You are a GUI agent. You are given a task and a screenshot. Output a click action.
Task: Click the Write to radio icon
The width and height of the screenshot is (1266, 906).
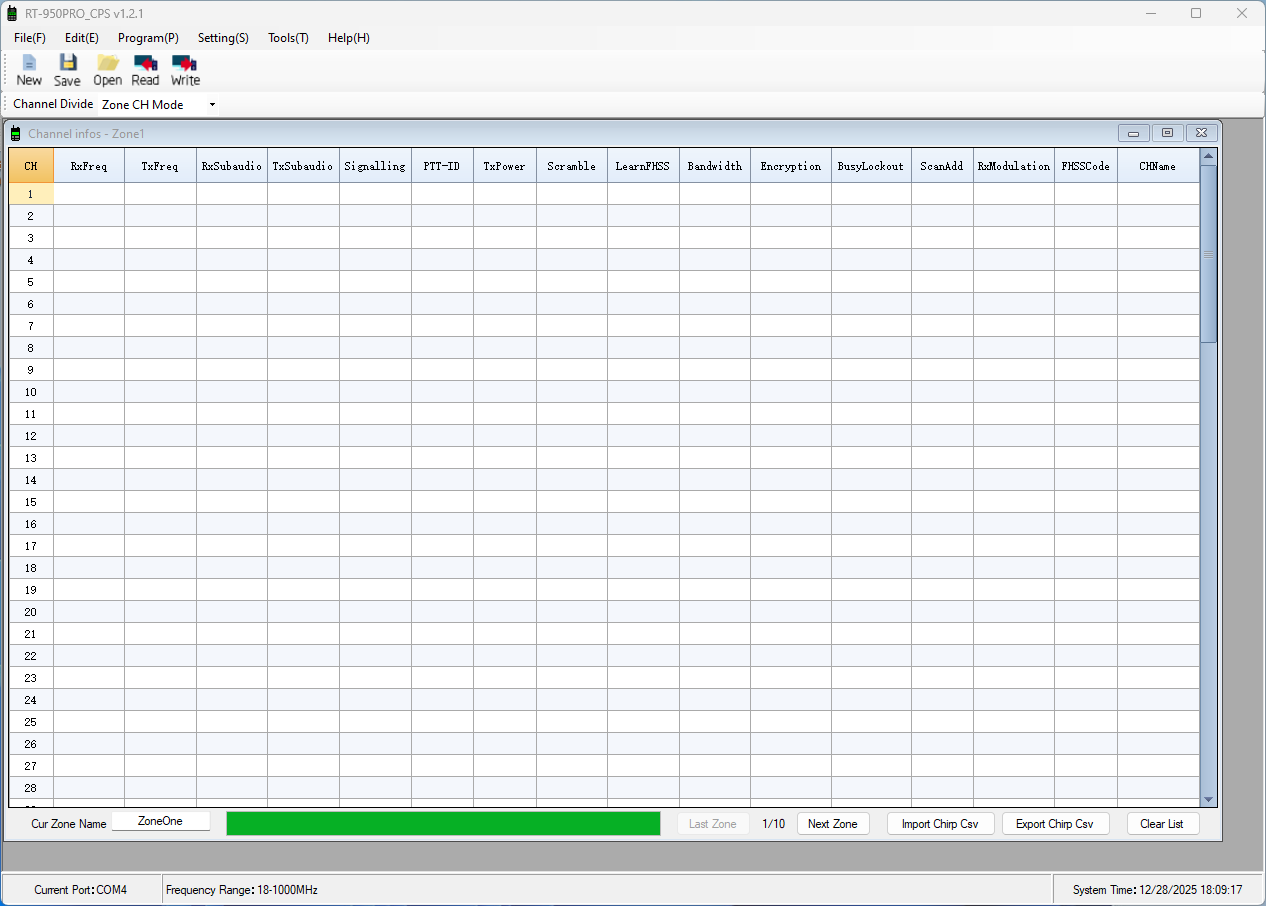click(x=185, y=70)
